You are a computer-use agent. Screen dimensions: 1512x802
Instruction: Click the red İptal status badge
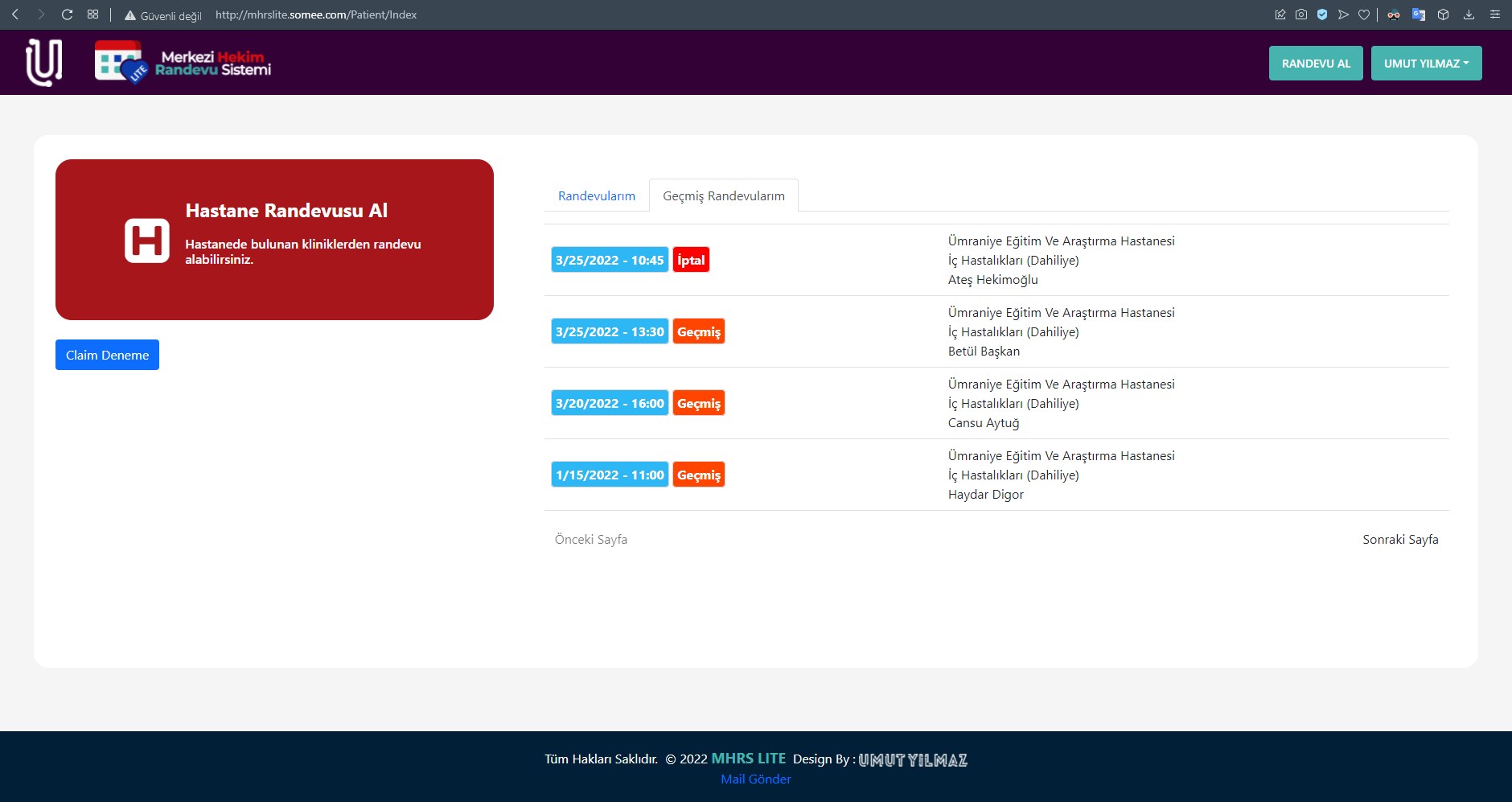click(691, 260)
